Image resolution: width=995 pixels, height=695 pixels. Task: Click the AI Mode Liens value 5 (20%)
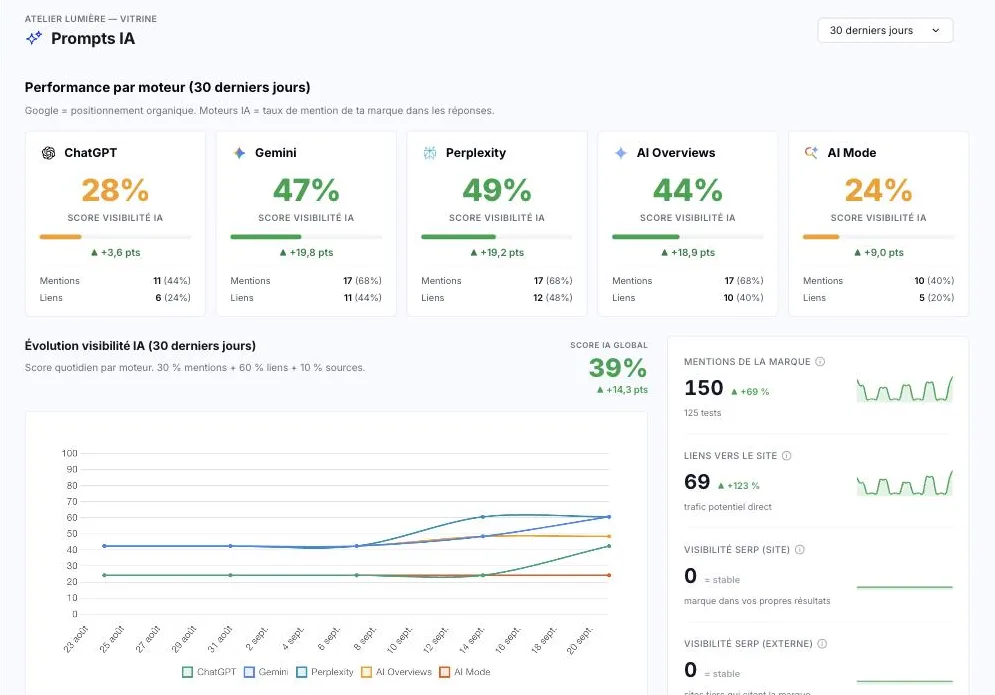[x=937, y=298]
